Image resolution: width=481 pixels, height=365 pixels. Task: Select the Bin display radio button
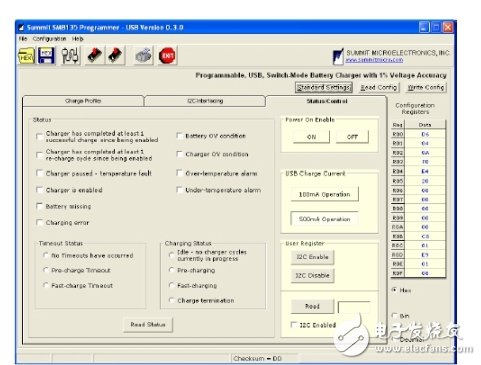pyautogui.click(x=395, y=315)
